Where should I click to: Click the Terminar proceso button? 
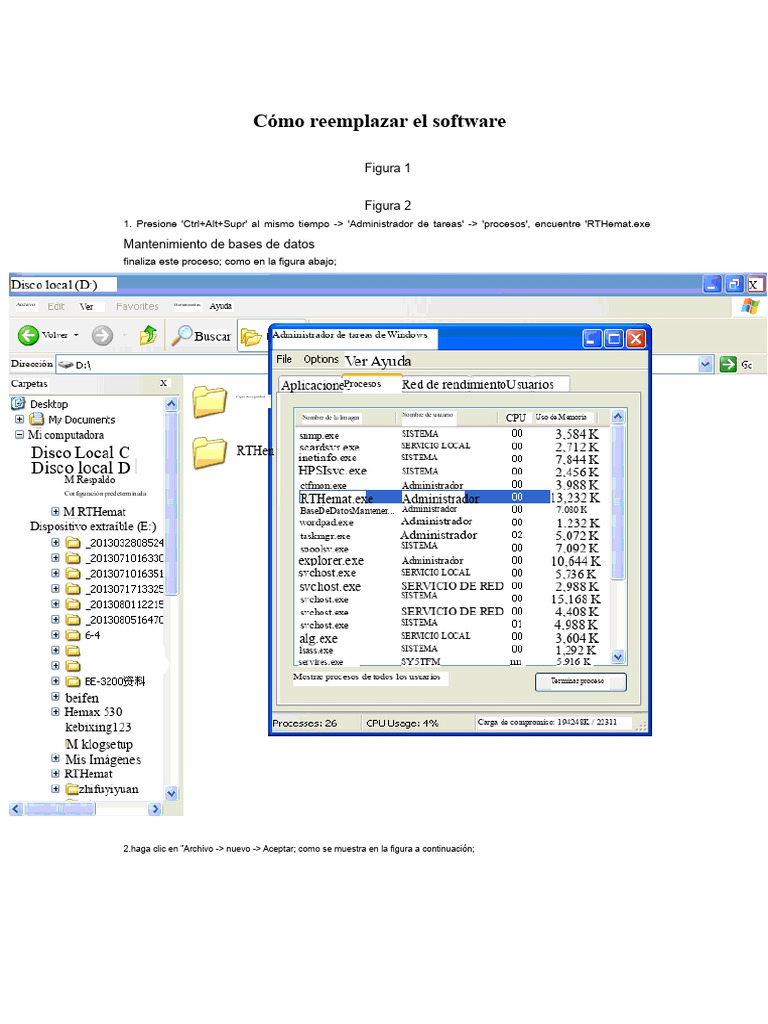tap(581, 682)
